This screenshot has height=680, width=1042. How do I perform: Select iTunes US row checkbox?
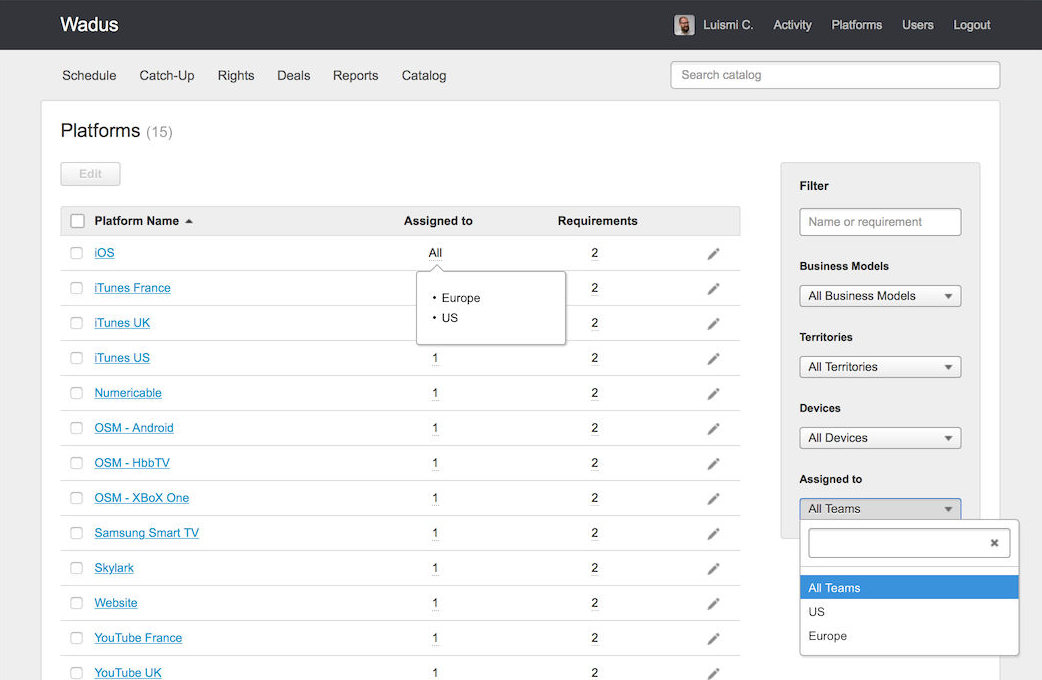click(x=76, y=358)
